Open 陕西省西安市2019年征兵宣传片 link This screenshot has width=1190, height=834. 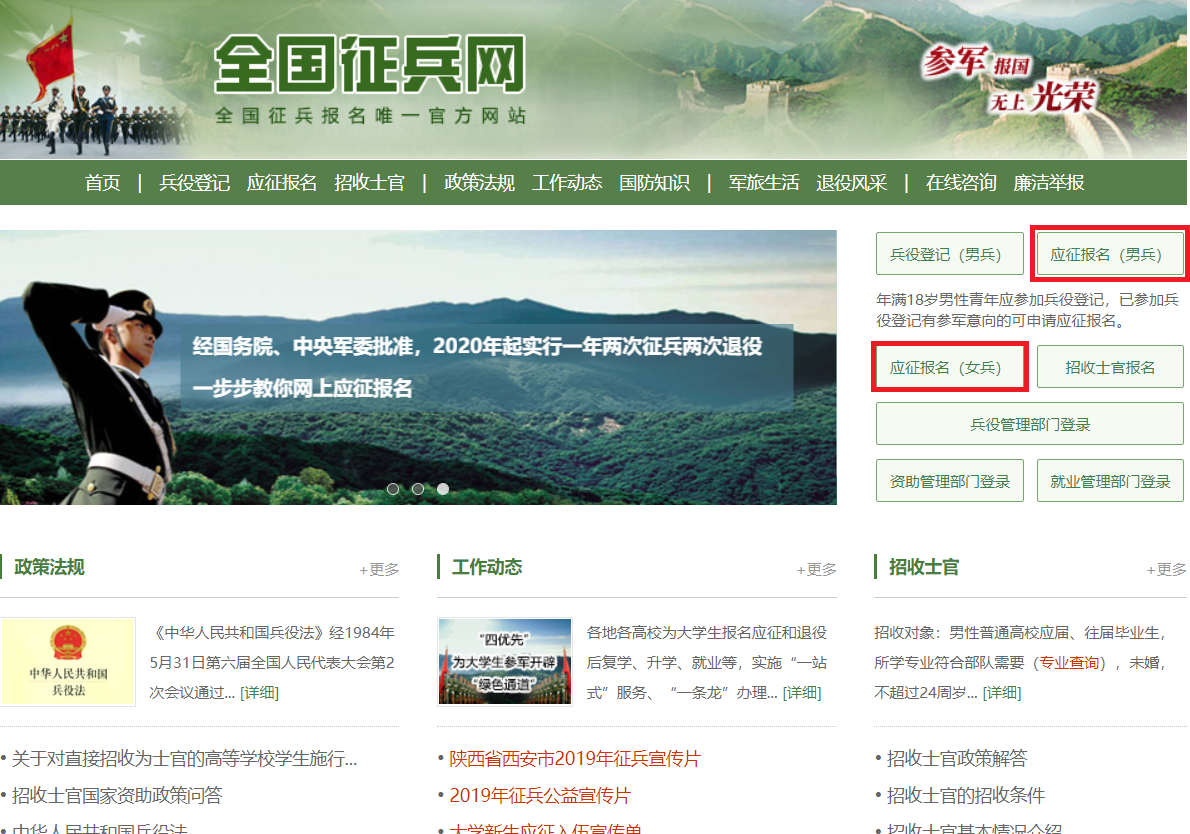click(574, 759)
